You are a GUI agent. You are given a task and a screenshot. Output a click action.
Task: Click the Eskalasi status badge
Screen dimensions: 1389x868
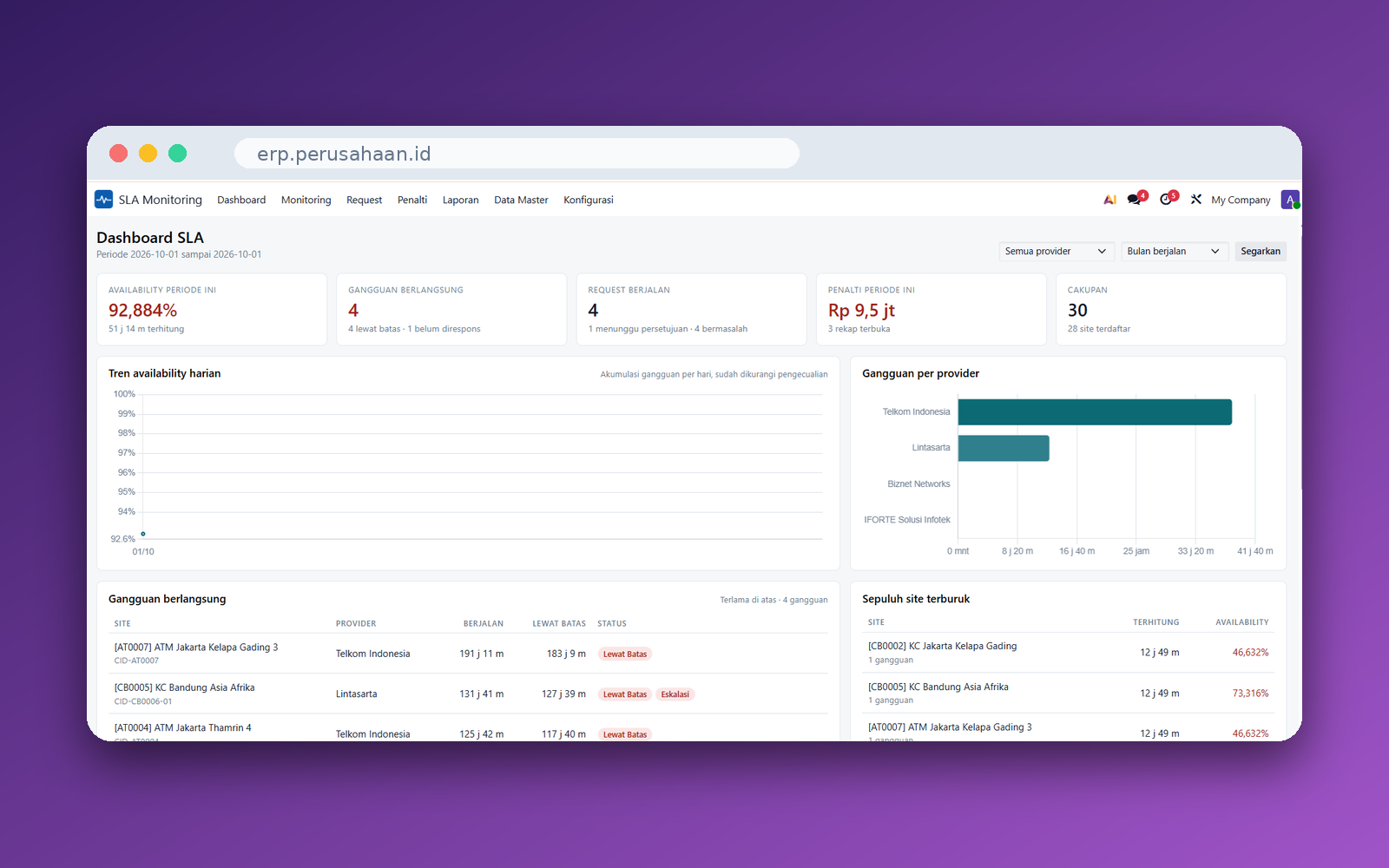[x=675, y=694]
